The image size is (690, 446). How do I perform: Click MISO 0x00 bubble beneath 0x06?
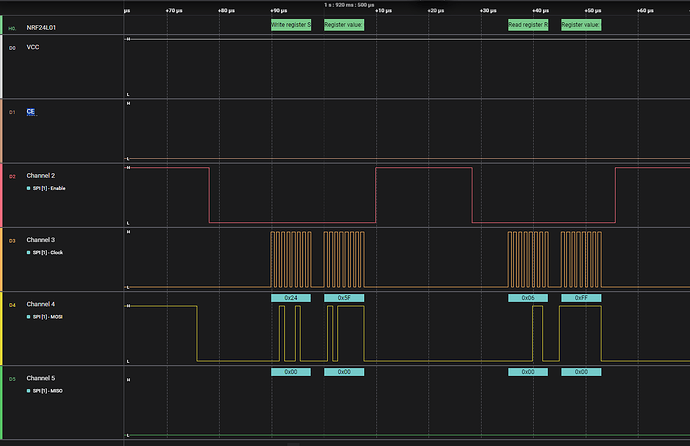pos(528,372)
